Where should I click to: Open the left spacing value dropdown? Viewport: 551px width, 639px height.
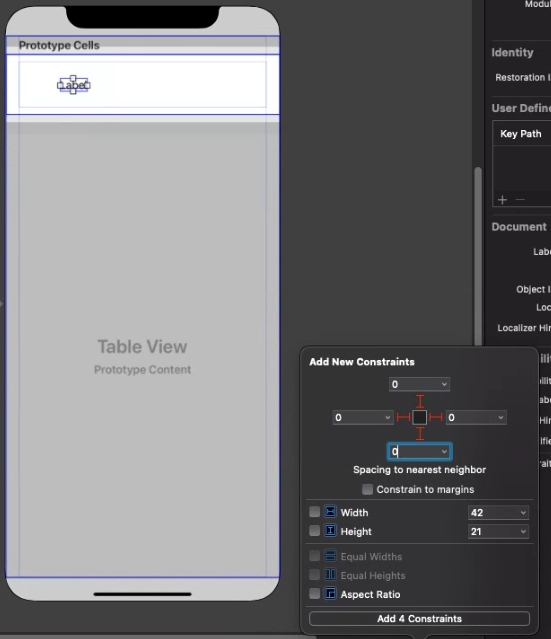[387, 418]
